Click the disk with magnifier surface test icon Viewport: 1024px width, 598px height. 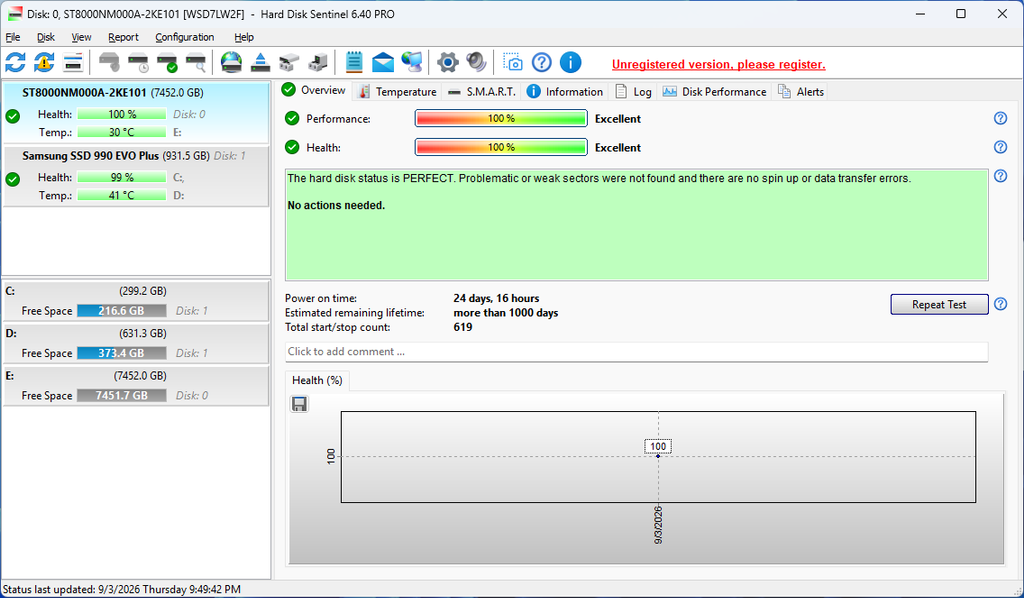pyautogui.click(x=196, y=63)
